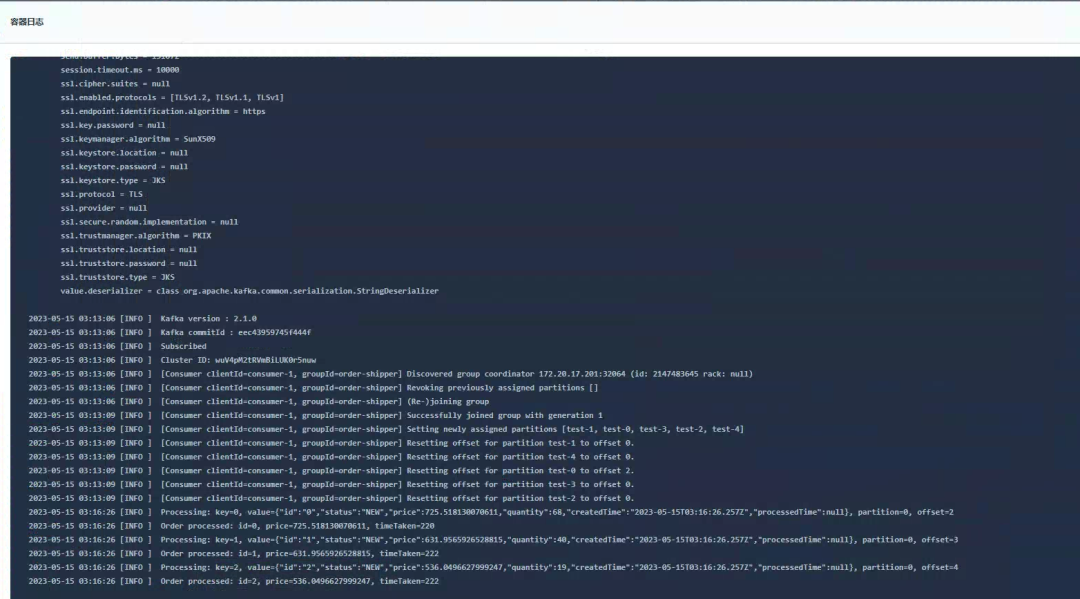Click the ssl.key.password = null line
The width and height of the screenshot is (1080, 599).
coord(113,125)
